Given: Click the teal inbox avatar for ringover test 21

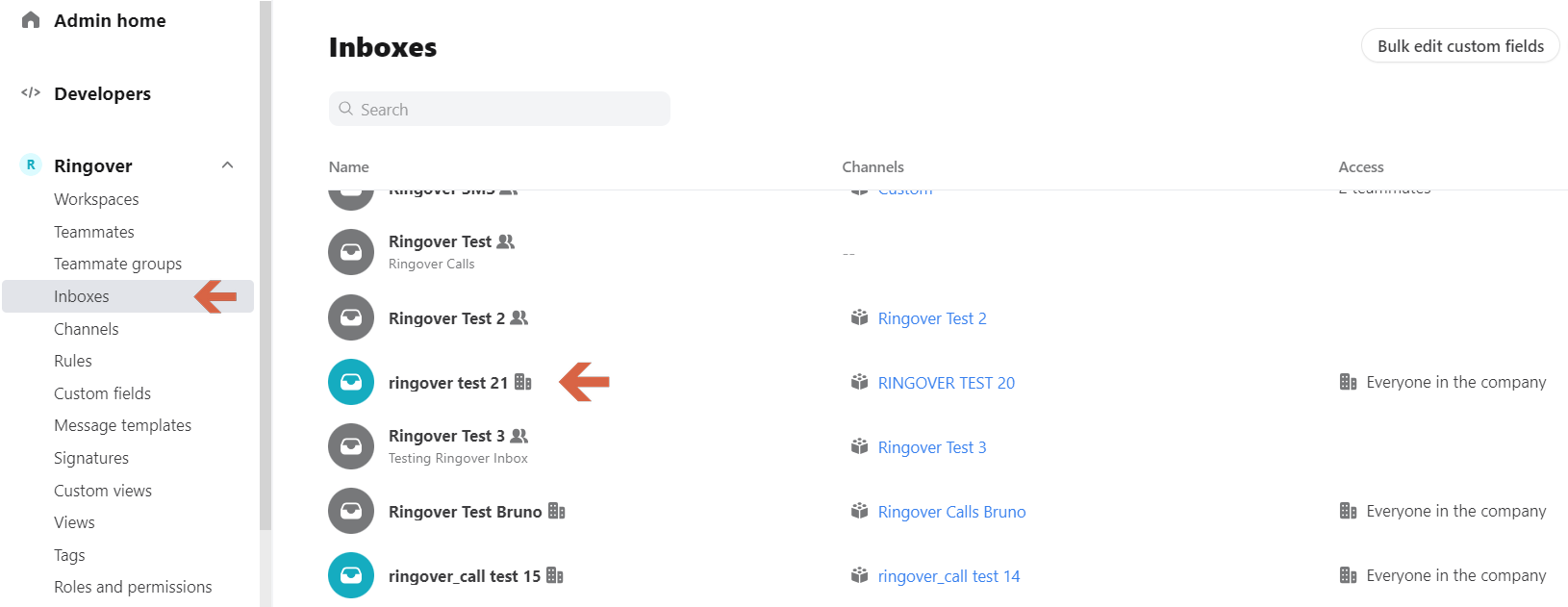Looking at the screenshot, I should (351, 382).
